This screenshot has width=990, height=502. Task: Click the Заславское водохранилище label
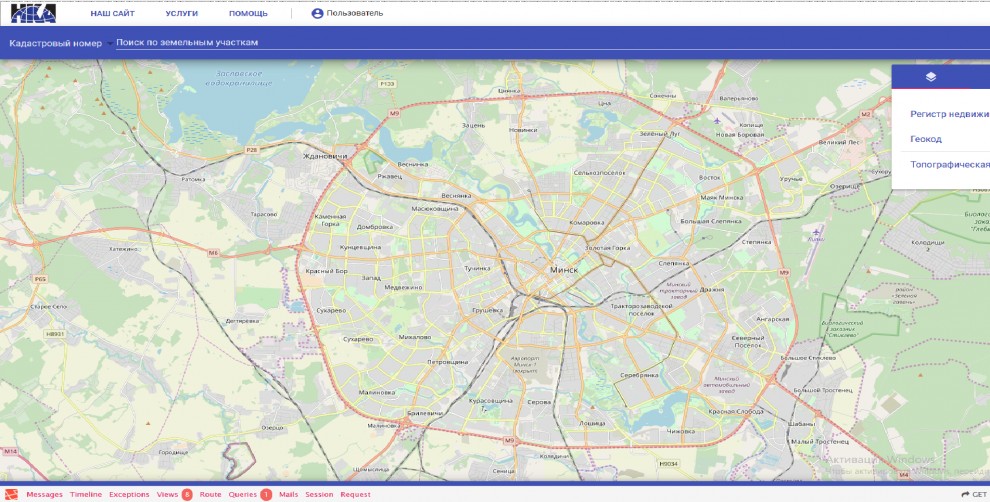point(239,78)
